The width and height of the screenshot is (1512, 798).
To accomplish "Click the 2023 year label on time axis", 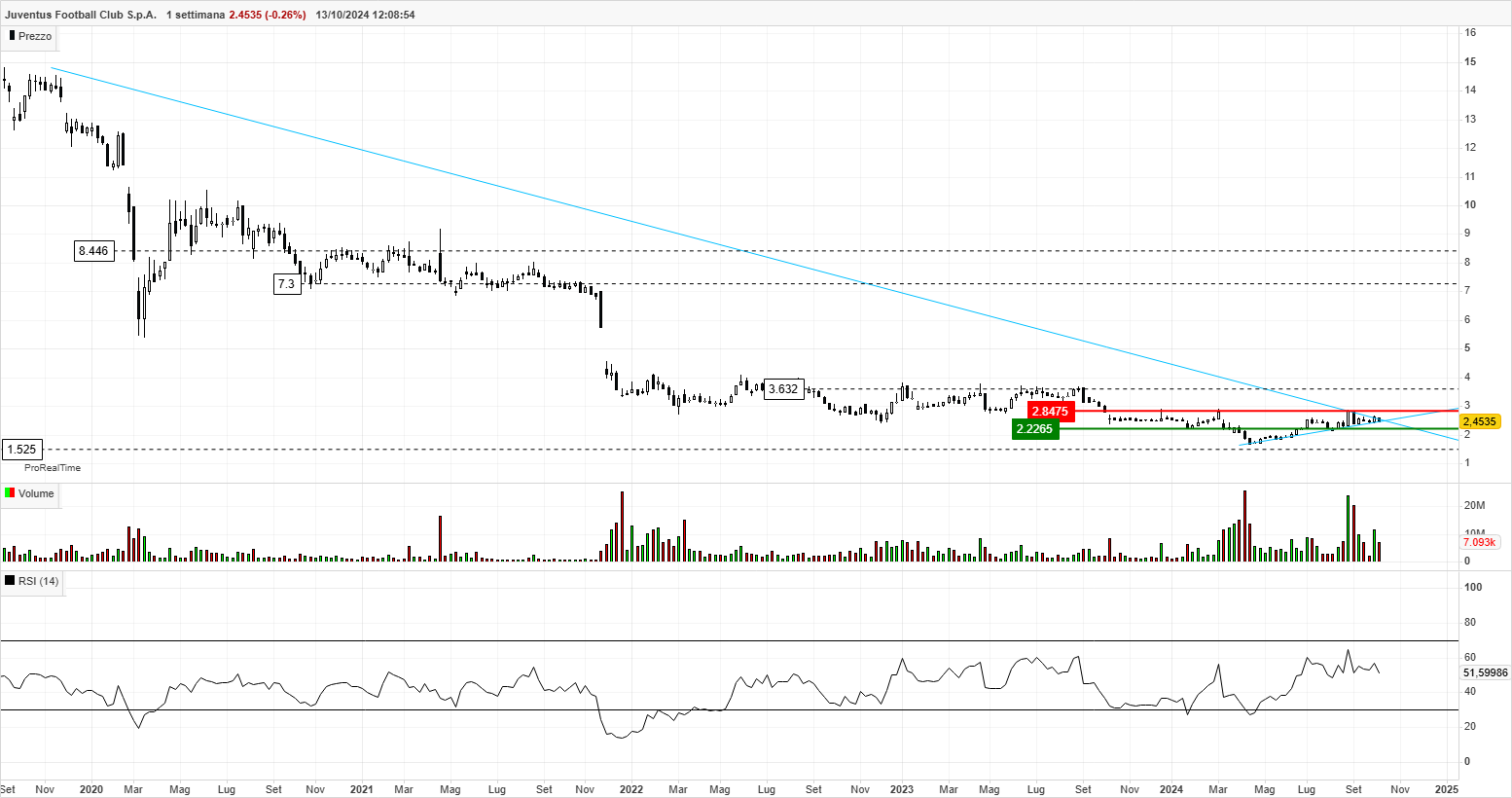I will pyautogui.click(x=901, y=789).
